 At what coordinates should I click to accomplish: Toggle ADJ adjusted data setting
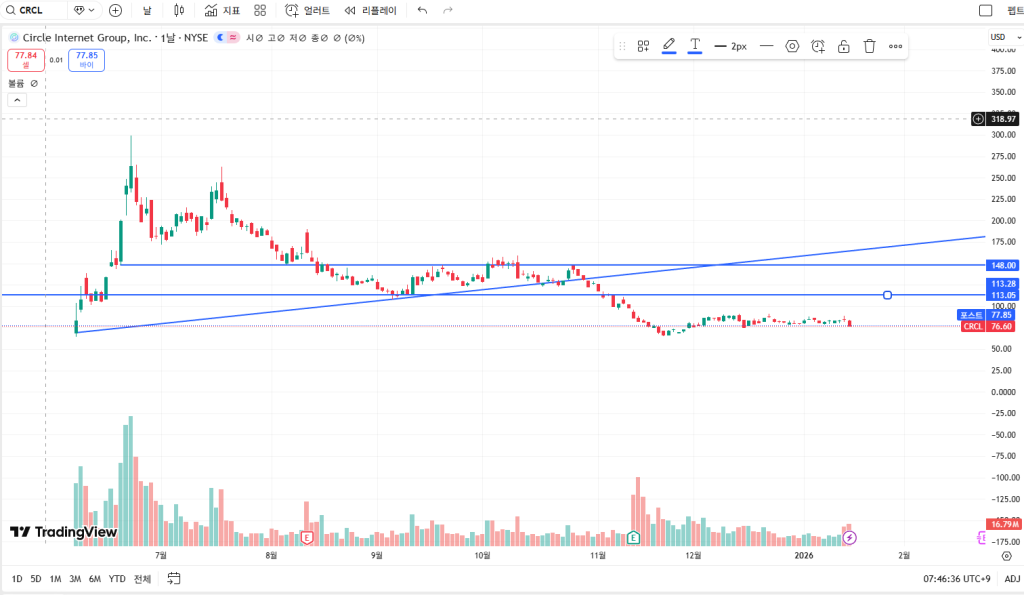pos(1012,578)
